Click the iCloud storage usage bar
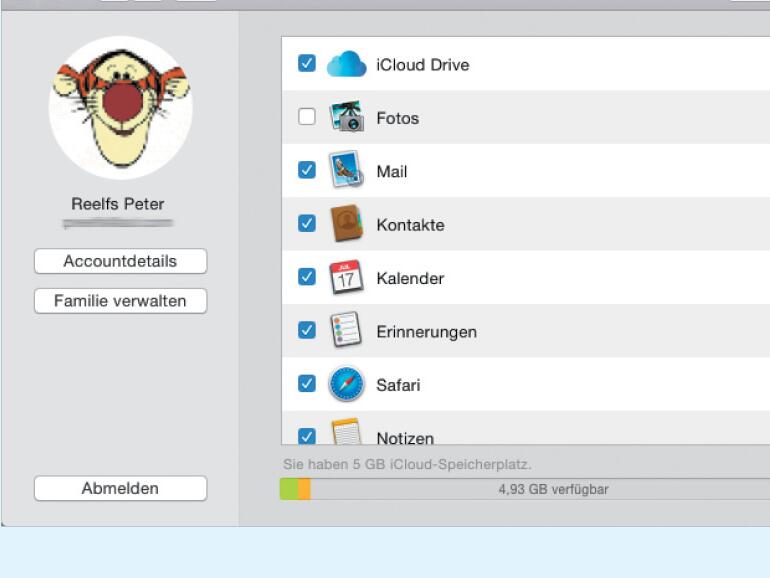The image size is (770, 578). [524, 489]
